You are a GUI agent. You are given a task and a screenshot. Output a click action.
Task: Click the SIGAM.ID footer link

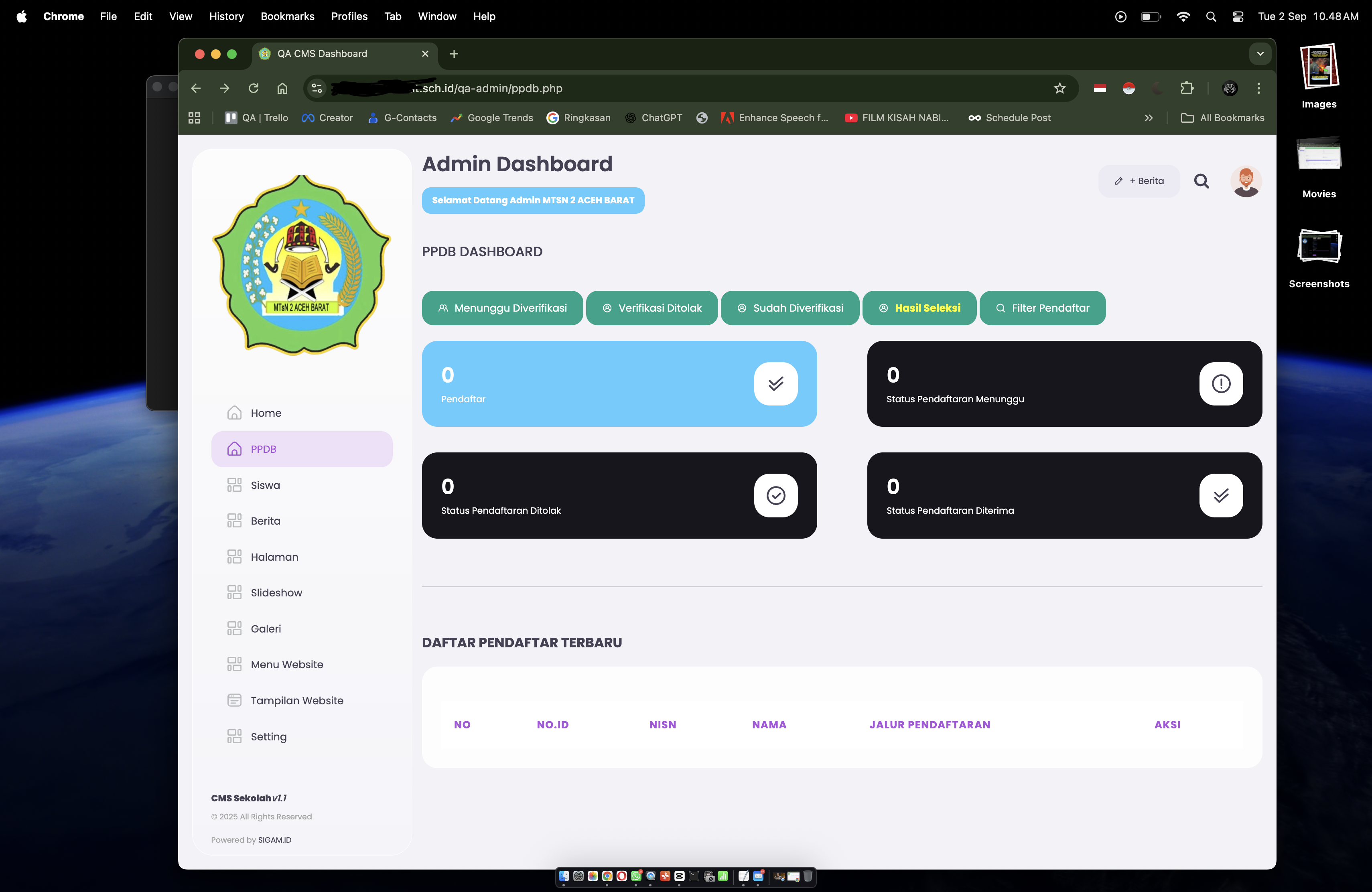point(274,840)
